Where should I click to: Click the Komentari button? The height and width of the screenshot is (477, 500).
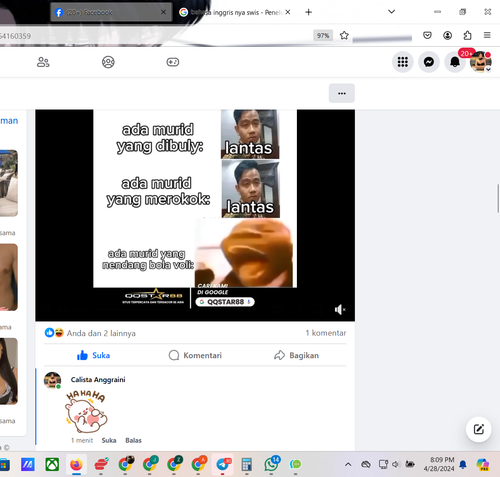[x=195, y=355]
